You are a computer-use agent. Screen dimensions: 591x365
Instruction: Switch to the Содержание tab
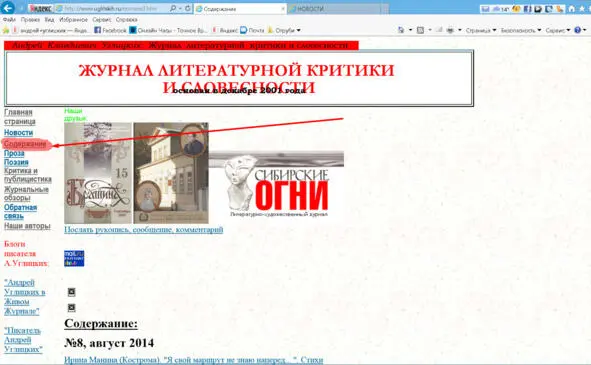[240, 9]
